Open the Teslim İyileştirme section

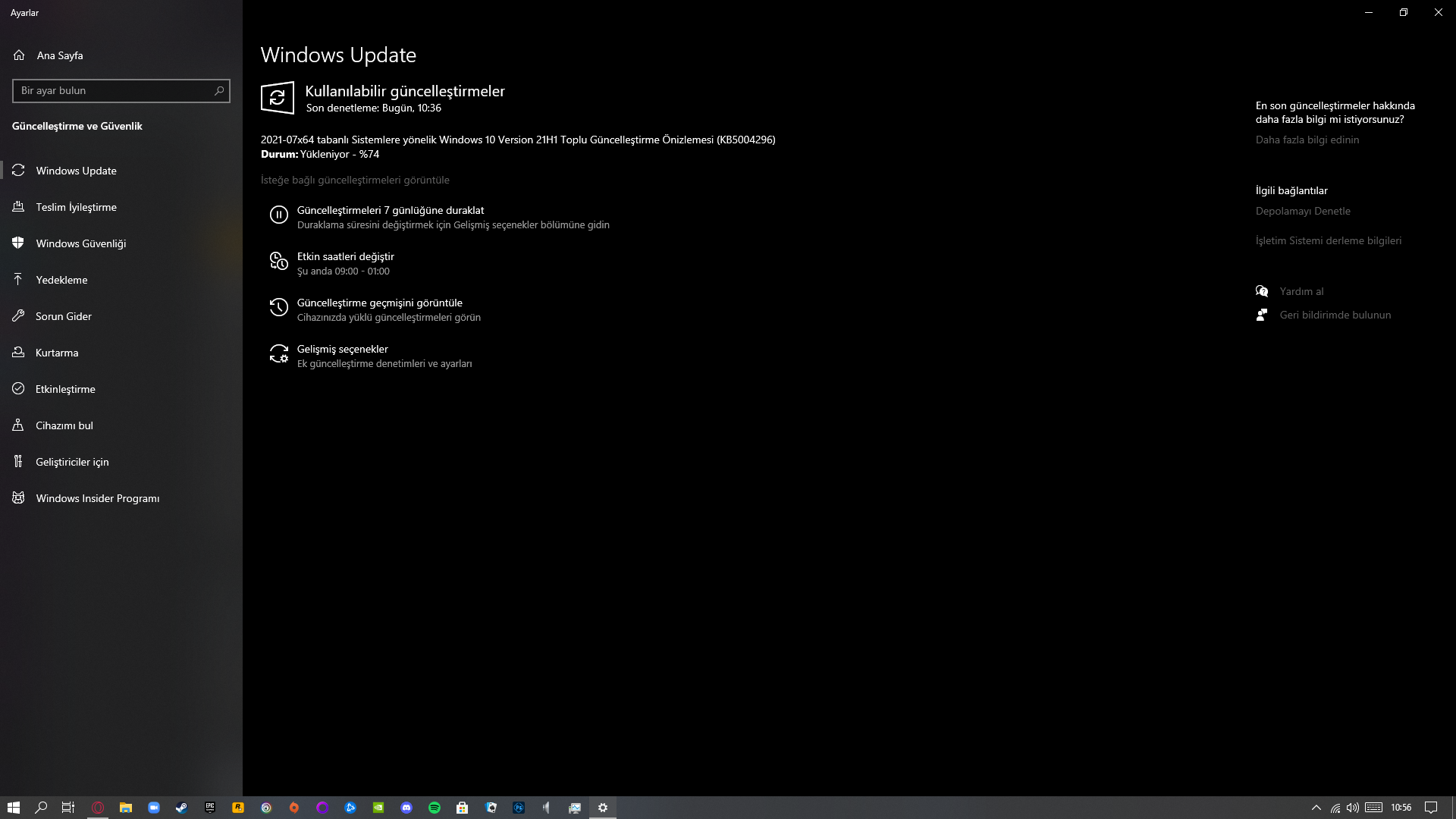[76, 207]
